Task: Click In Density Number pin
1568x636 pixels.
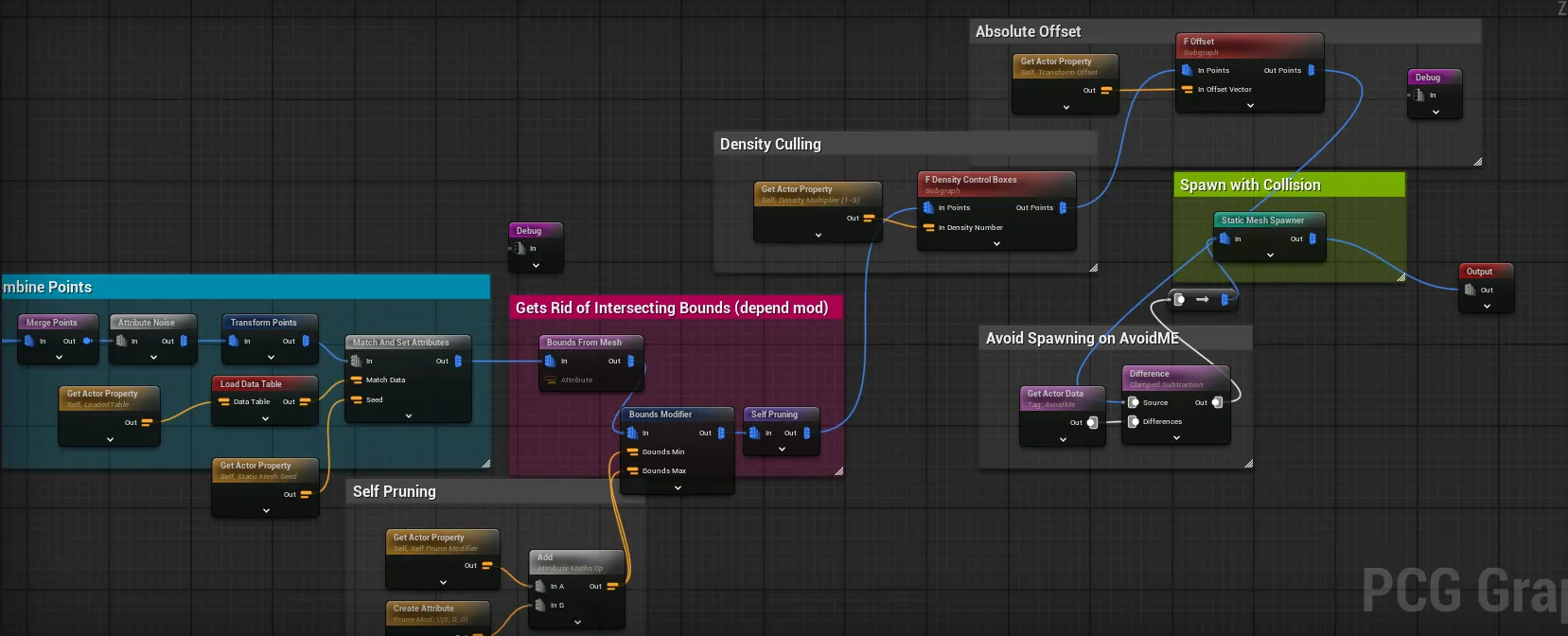Action: 928,227
